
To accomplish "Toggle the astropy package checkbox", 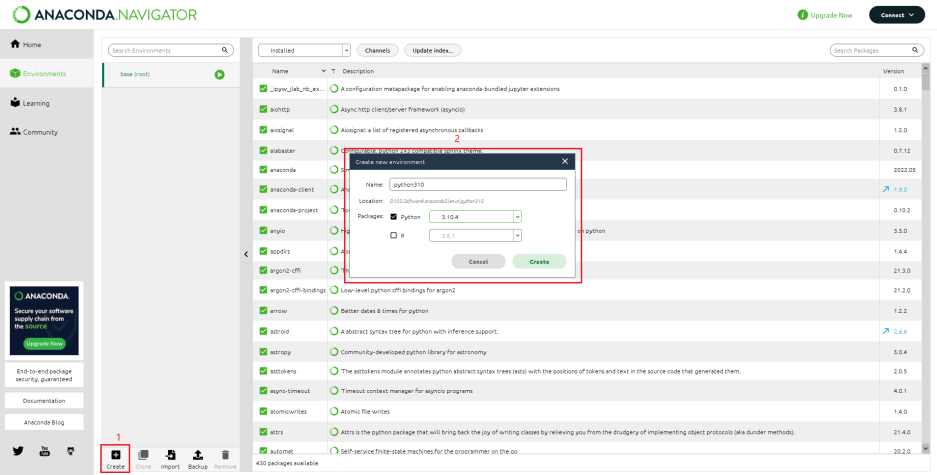I will [x=264, y=351].
